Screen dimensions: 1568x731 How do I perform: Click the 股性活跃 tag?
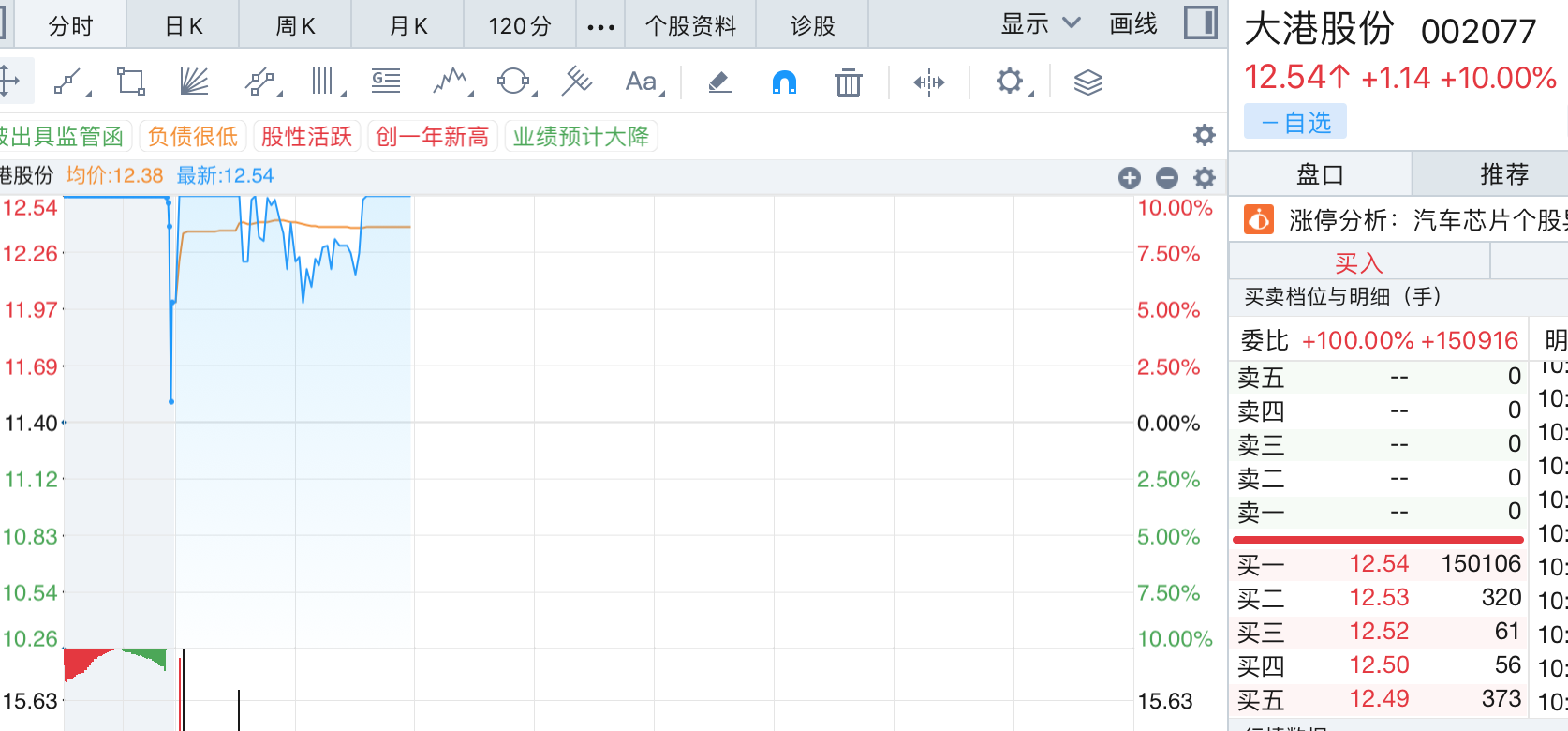[306, 137]
